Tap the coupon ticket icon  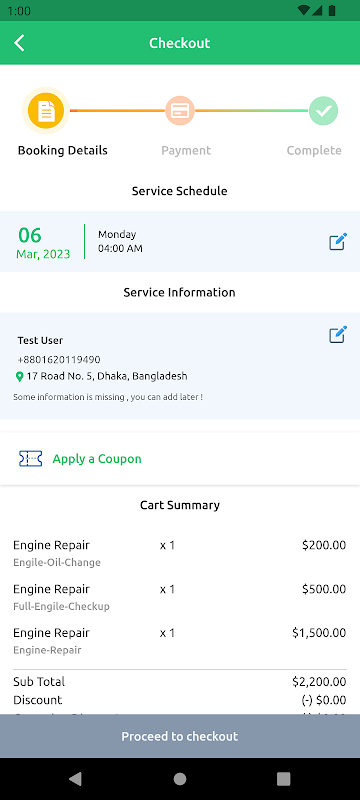coord(31,459)
